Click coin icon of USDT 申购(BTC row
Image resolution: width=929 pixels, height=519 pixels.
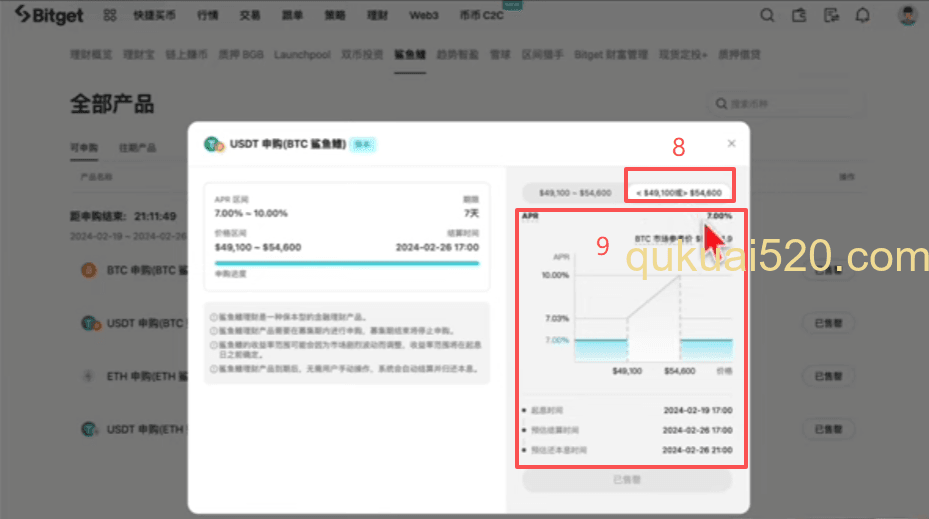click(x=89, y=323)
